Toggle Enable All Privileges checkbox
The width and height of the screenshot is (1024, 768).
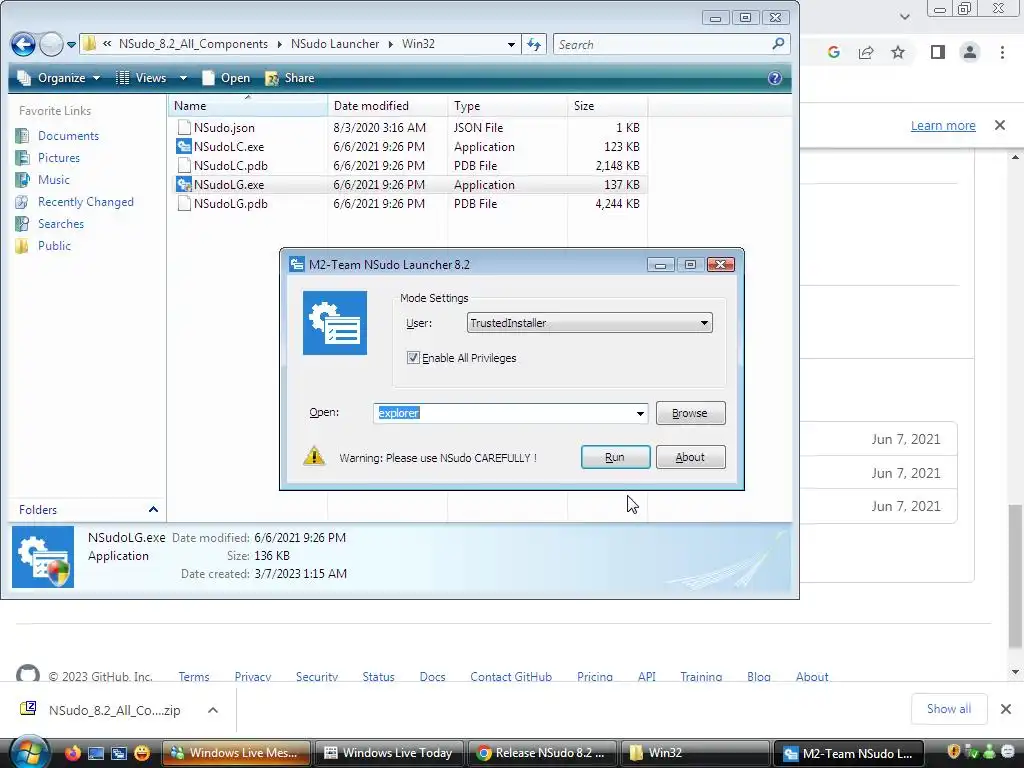(413, 357)
